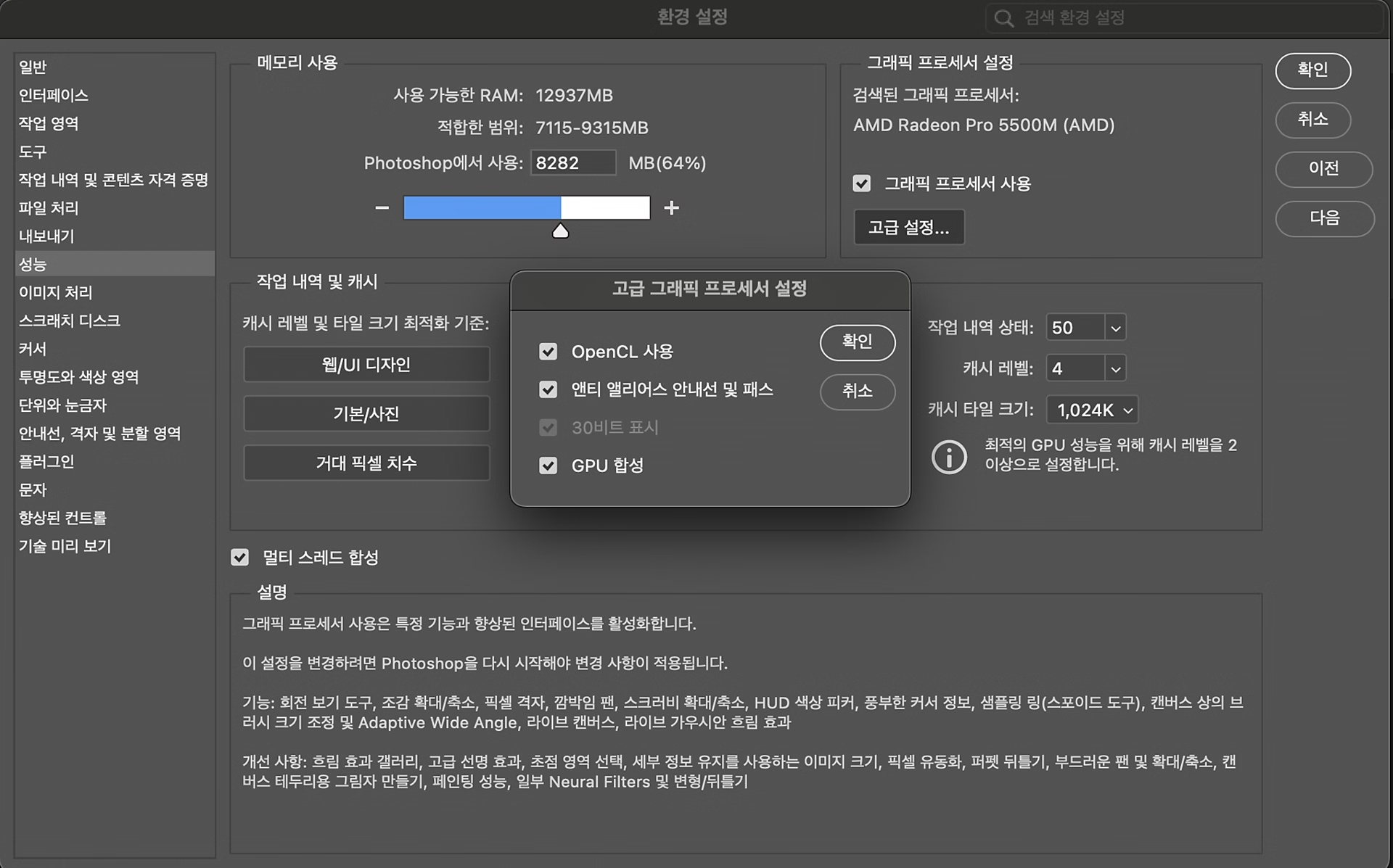Viewport: 1393px width, 868px height.
Task: Expand the 캐시 레벨 dropdown
Action: 1115,369
